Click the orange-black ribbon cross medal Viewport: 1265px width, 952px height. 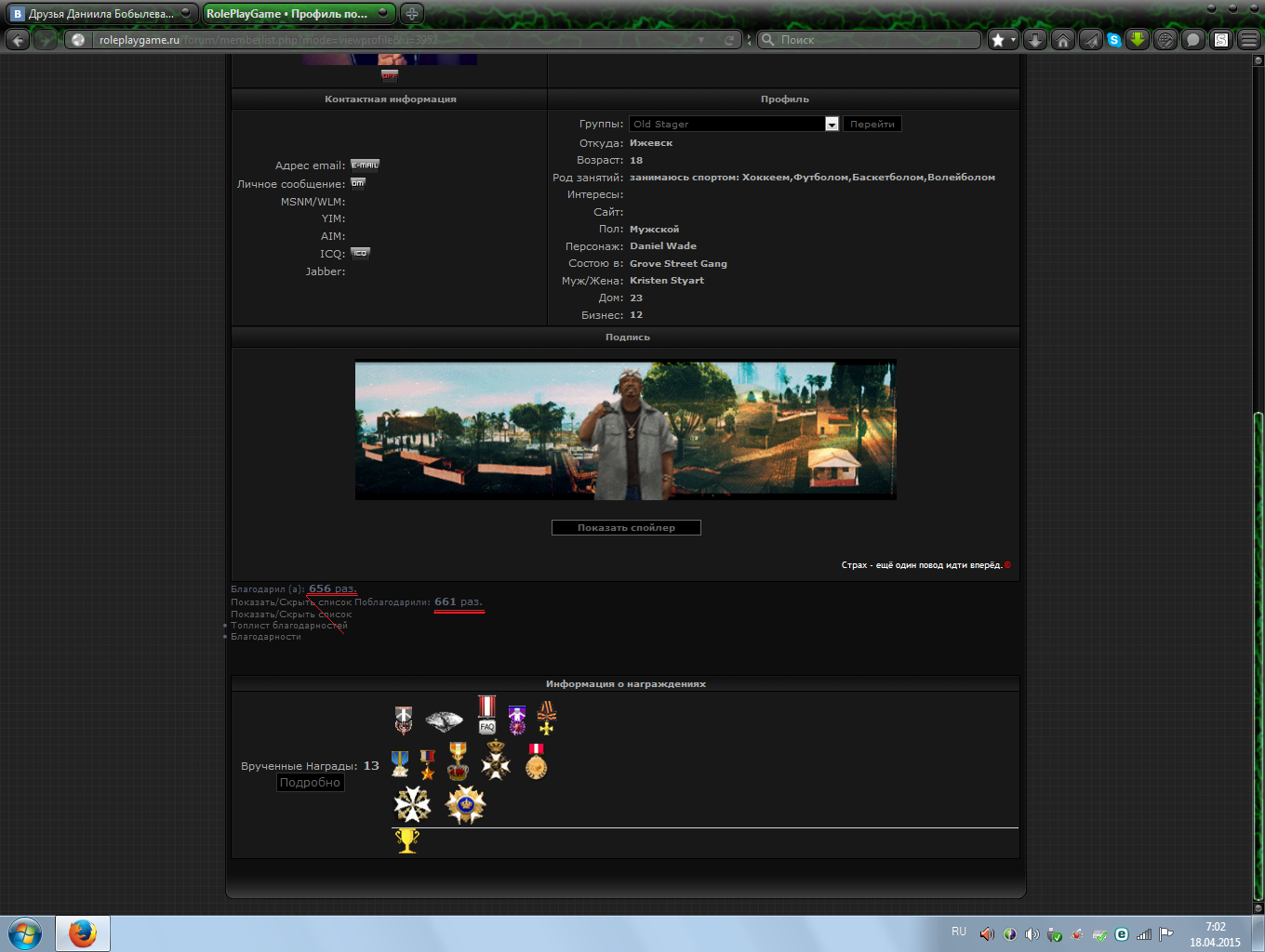pyautogui.click(x=546, y=718)
